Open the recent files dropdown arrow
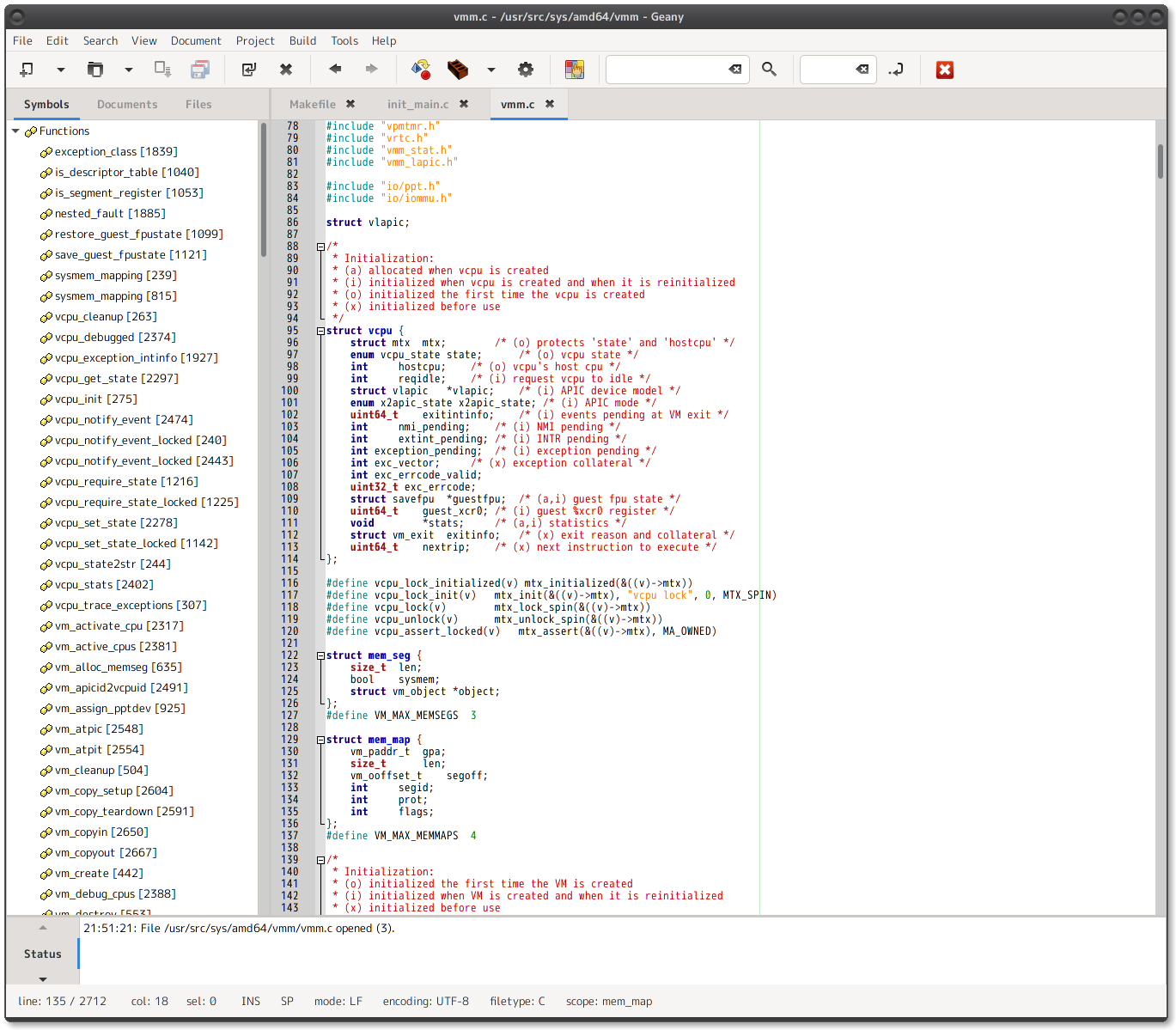 (x=128, y=70)
